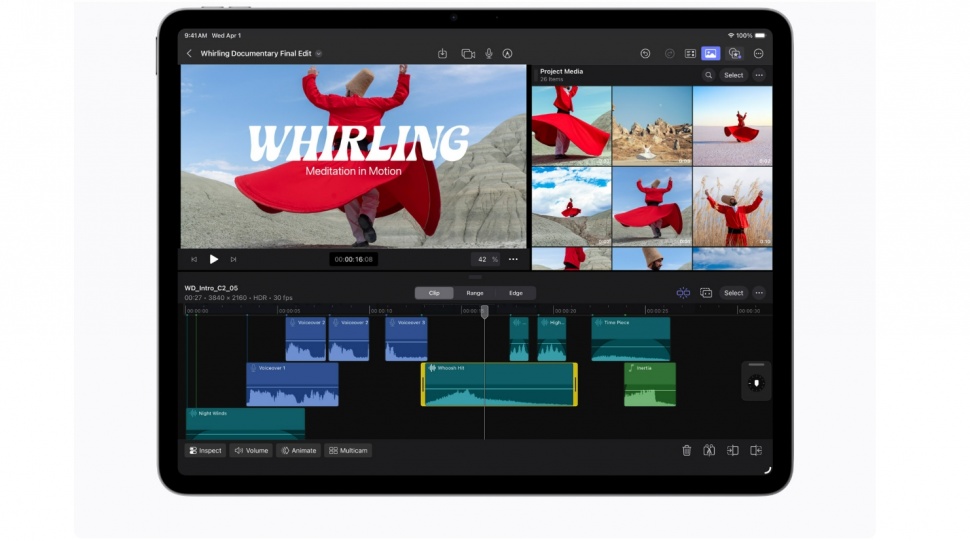Tap the battery indicator in status bar

pyautogui.click(x=760, y=36)
